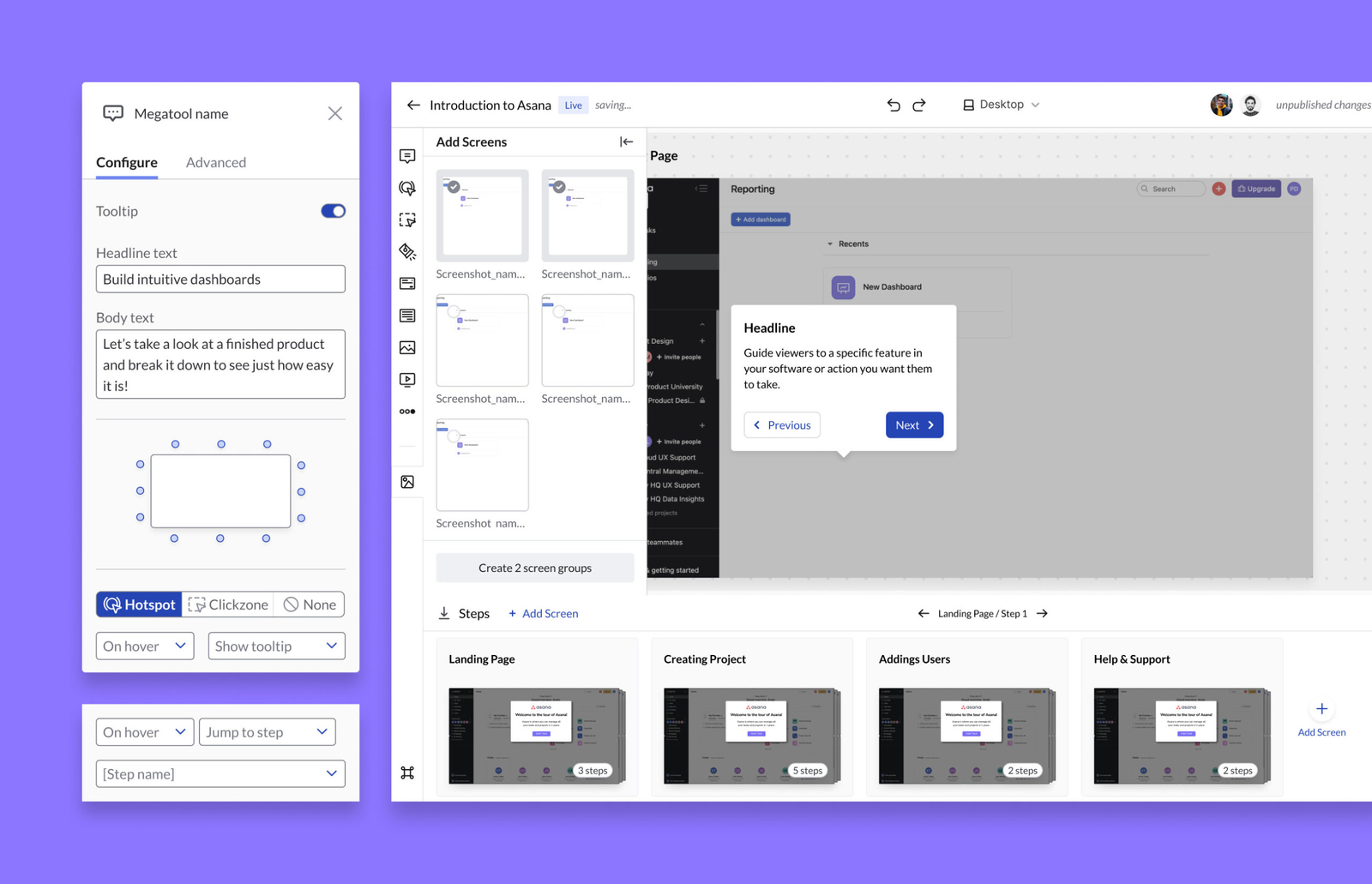
Task: Turn off the Tooltip toggle
Action: (x=333, y=211)
